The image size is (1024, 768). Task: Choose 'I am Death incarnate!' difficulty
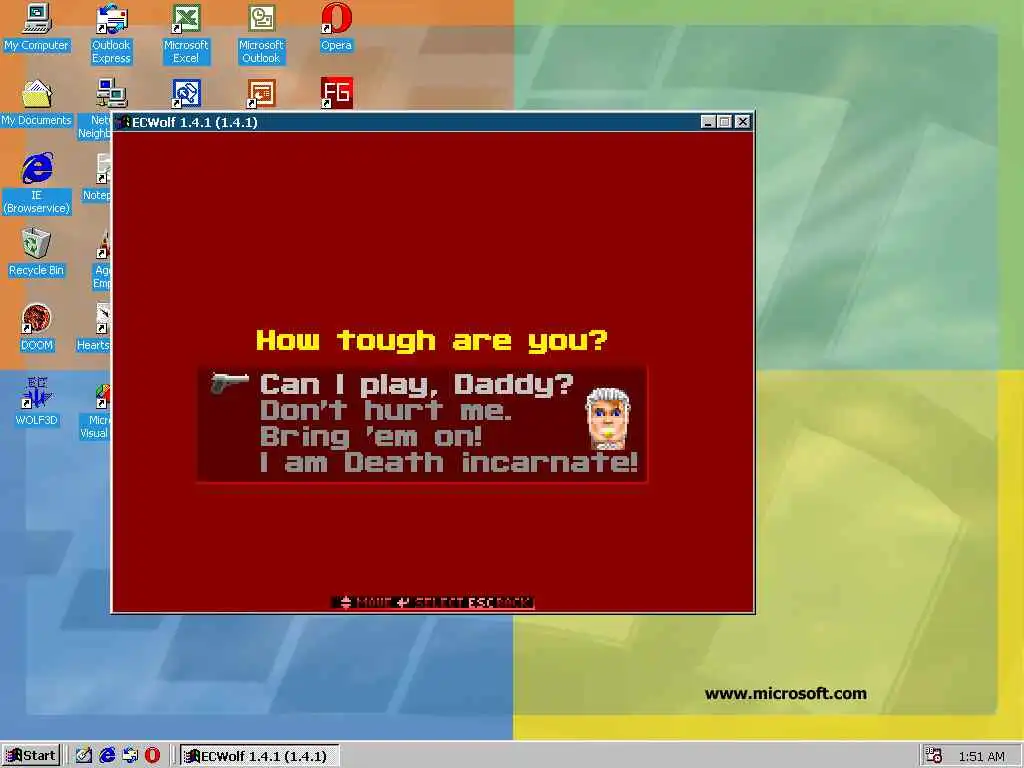(x=448, y=463)
